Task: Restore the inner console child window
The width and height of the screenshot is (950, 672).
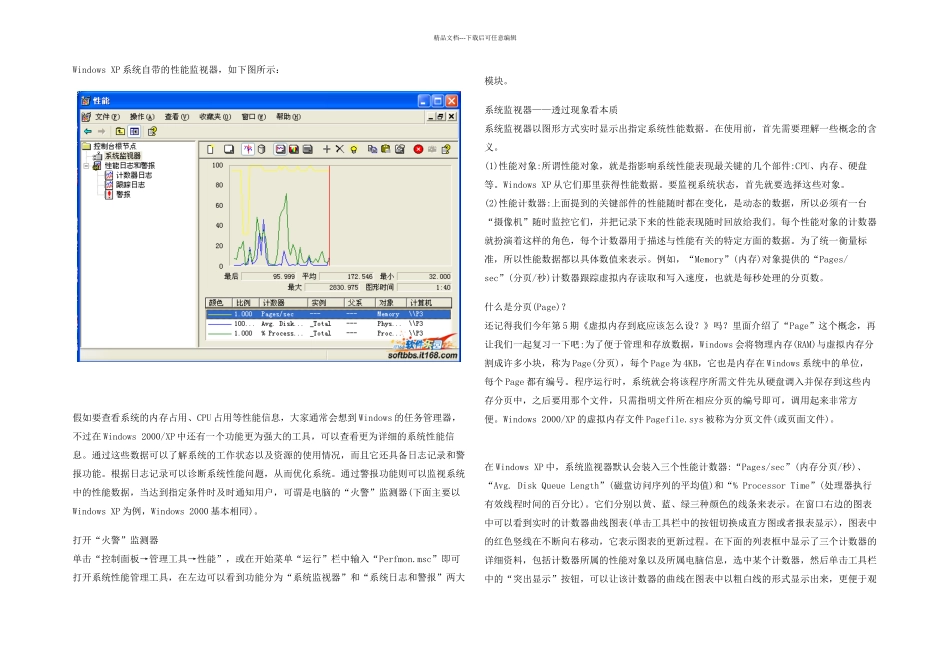Action: click(x=440, y=116)
